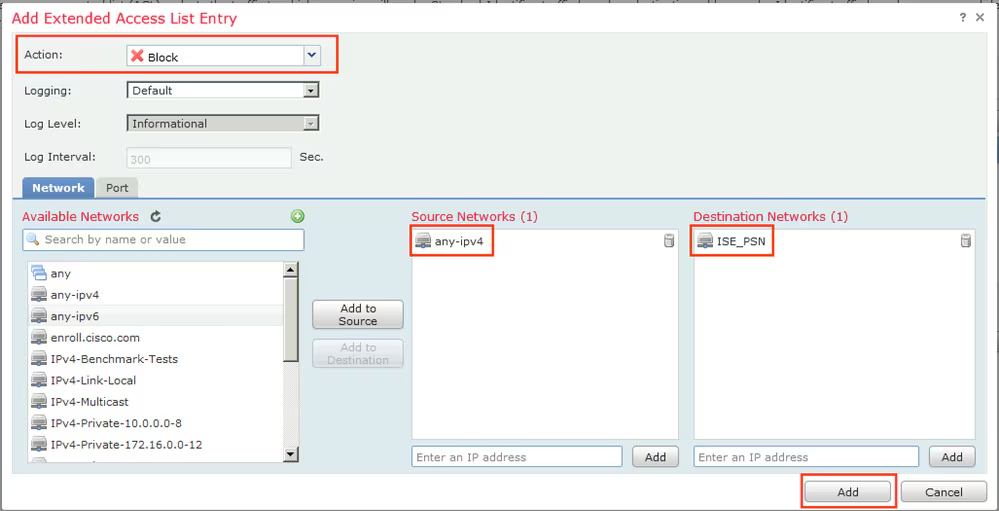Click the refresh Available Networks icon
Image resolution: width=999 pixels, height=511 pixels.
tap(156, 216)
